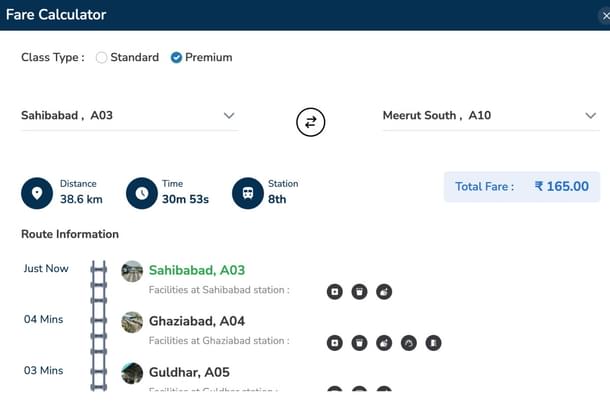Click first facility icon at Ghaziabad station

pos(335,343)
